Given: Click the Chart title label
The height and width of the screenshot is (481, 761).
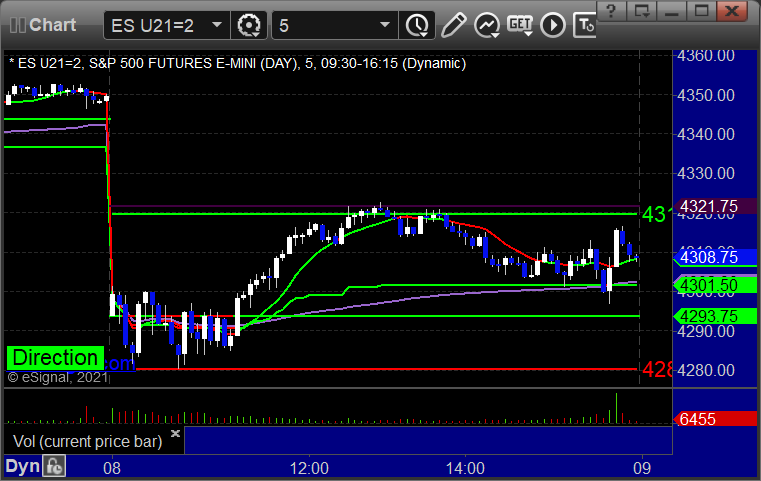Looking at the screenshot, I should pyautogui.click(x=52, y=25).
